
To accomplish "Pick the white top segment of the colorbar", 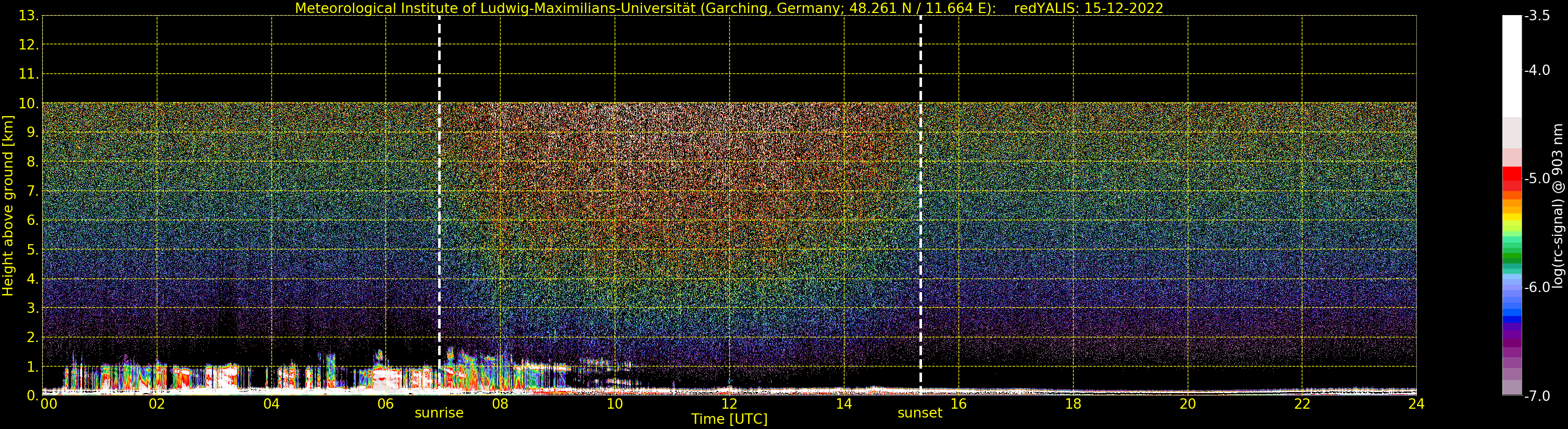I will tap(1512, 66).
